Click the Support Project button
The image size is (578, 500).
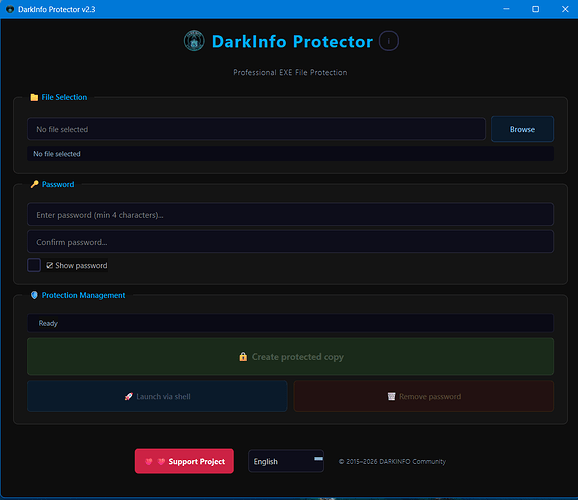tap(184, 461)
